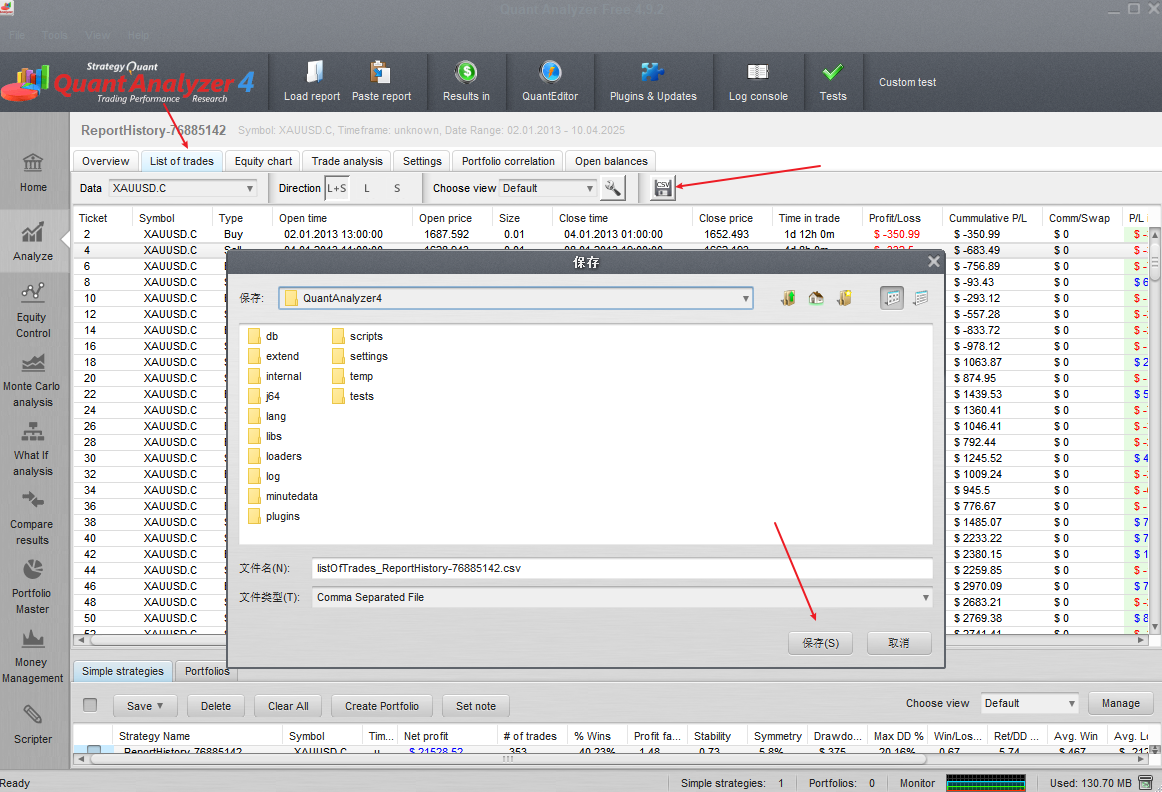Image resolution: width=1162 pixels, height=792 pixels.
Task: Click Delete strategy button
Action: pos(216,706)
